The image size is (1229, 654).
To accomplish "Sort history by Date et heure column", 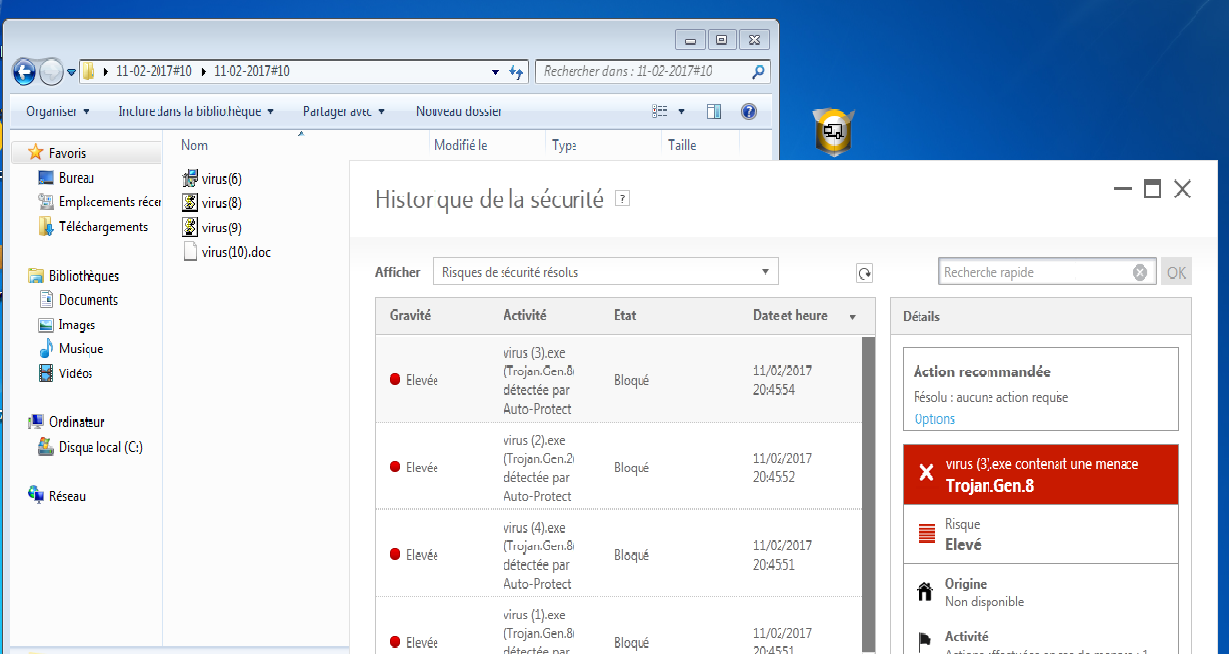I will pos(790,315).
